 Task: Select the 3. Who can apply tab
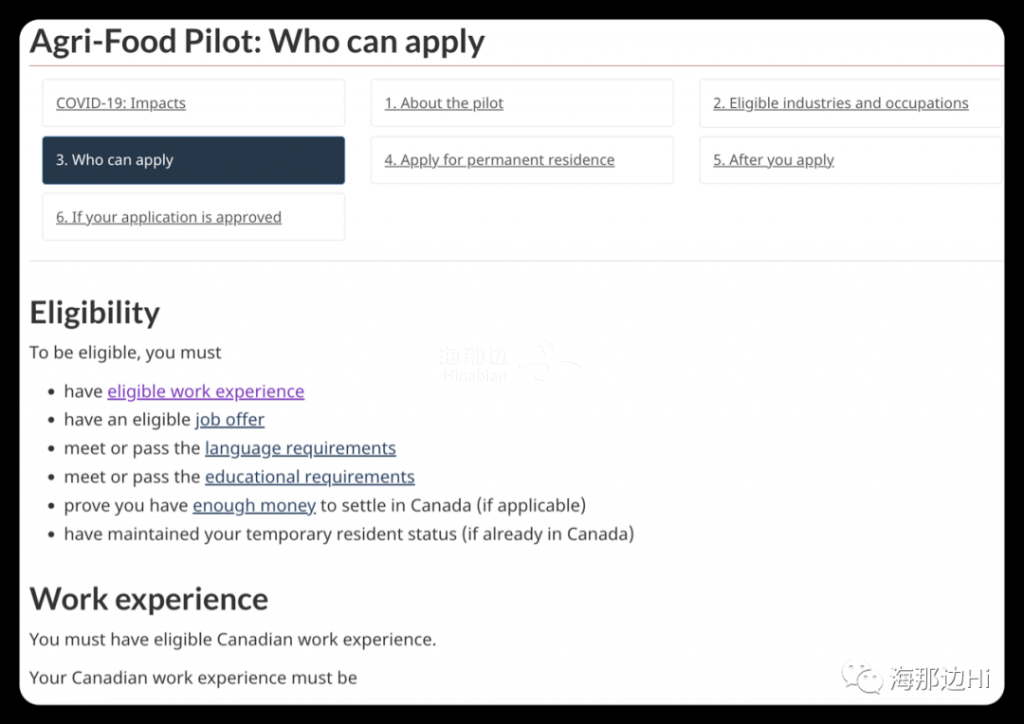pyautogui.click(x=193, y=160)
